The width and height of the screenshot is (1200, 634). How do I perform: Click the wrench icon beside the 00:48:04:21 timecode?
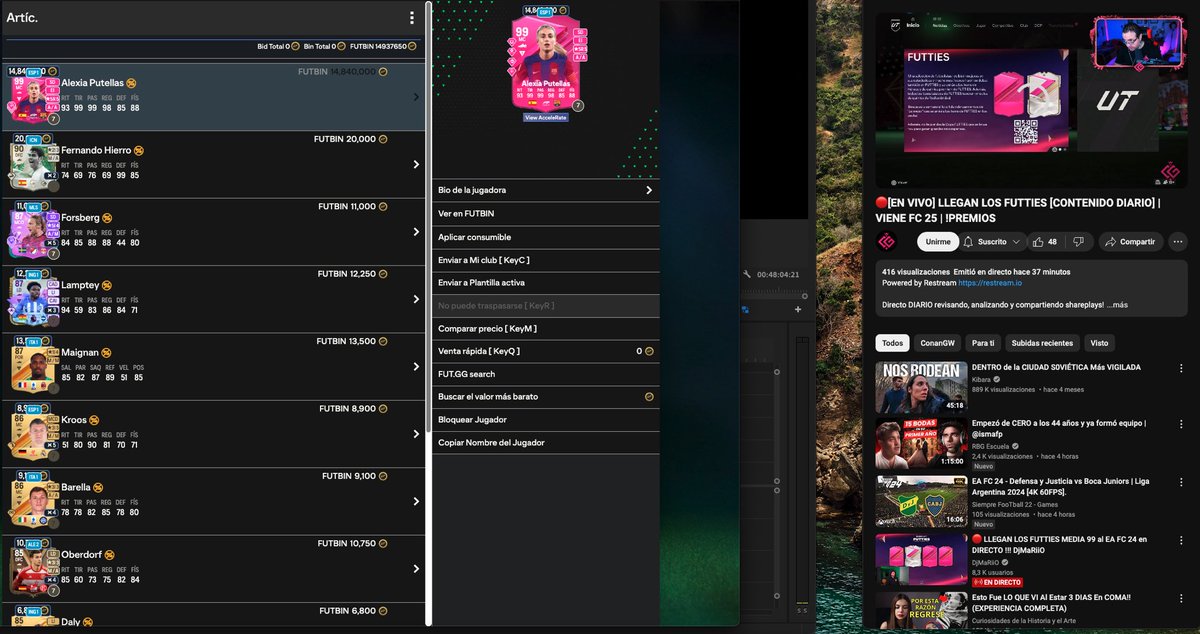(x=745, y=274)
